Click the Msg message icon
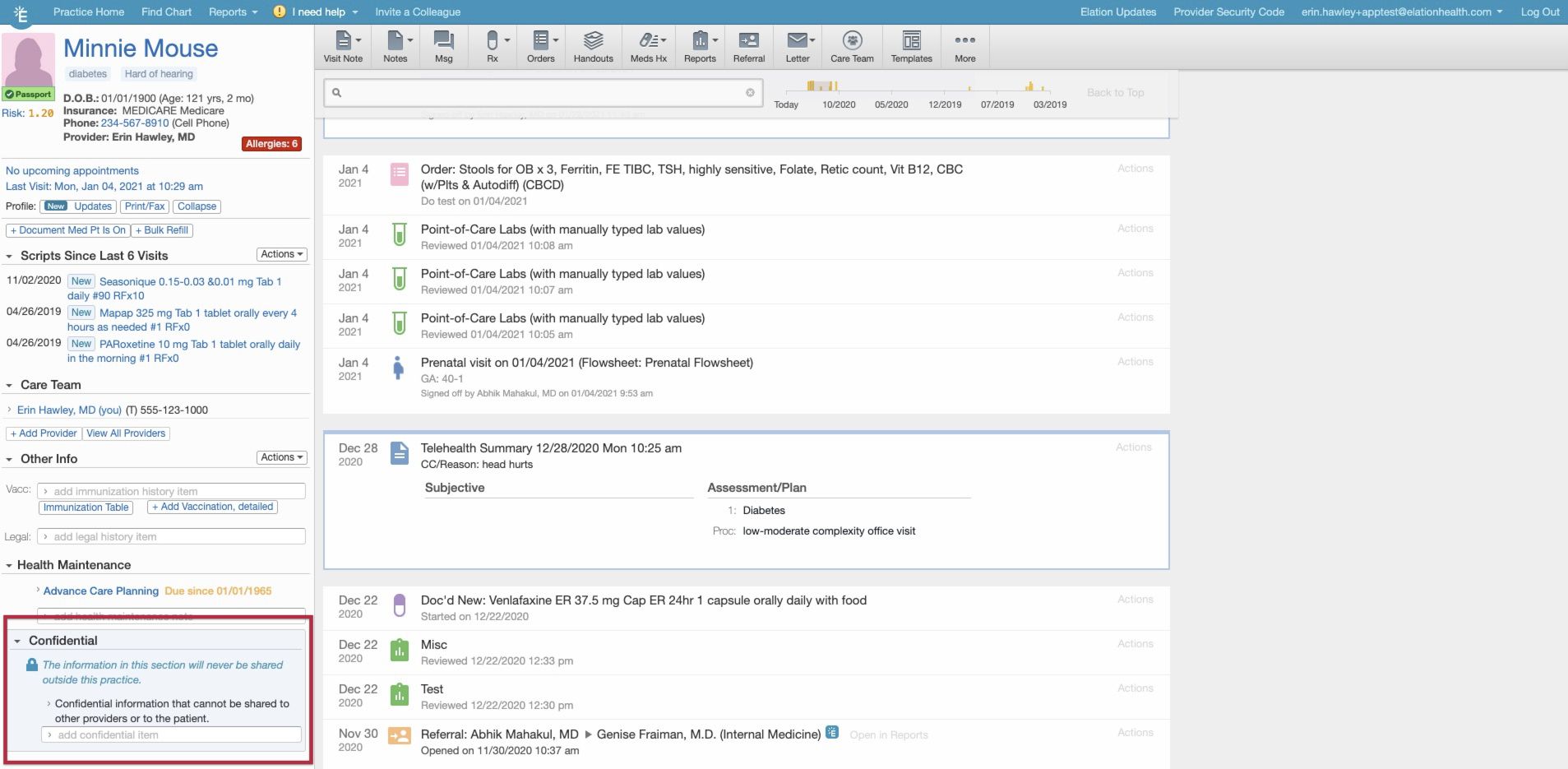This screenshot has height=769, width=1568. [x=443, y=46]
